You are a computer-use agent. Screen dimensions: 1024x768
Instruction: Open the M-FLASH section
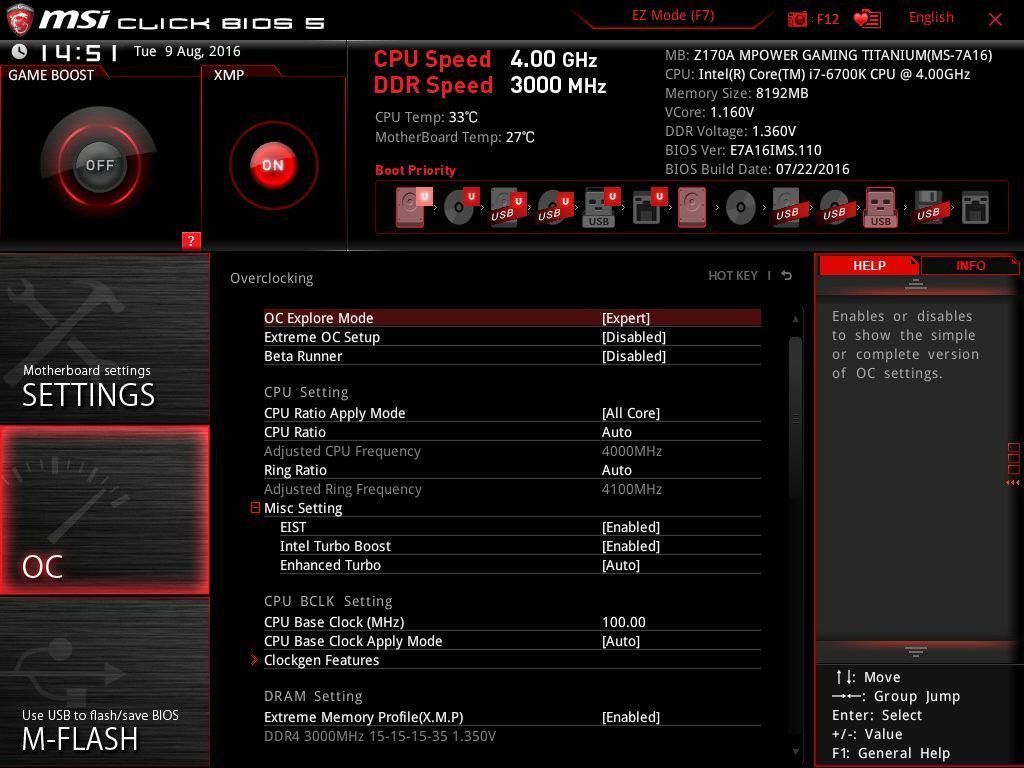pyautogui.click(x=104, y=682)
